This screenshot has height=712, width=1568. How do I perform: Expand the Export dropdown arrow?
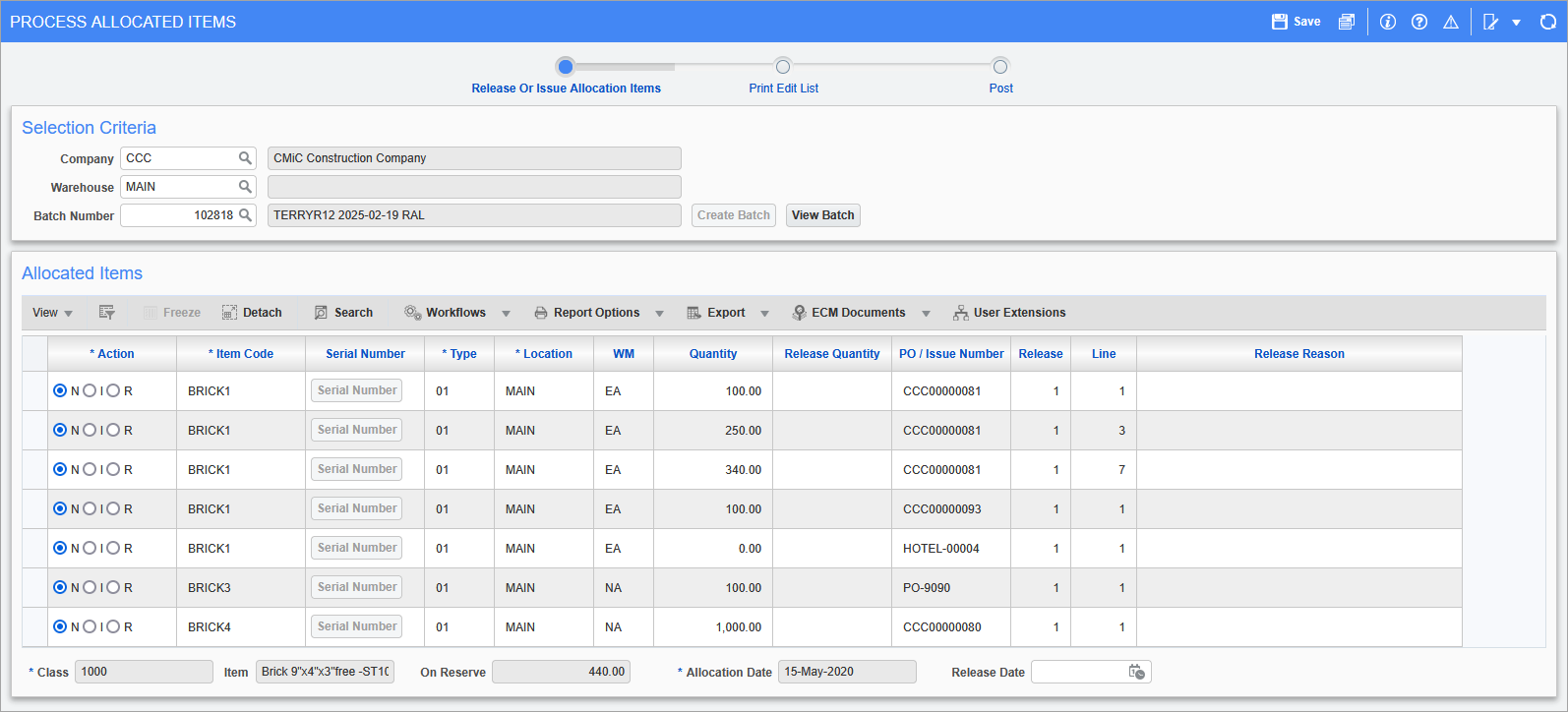click(764, 314)
